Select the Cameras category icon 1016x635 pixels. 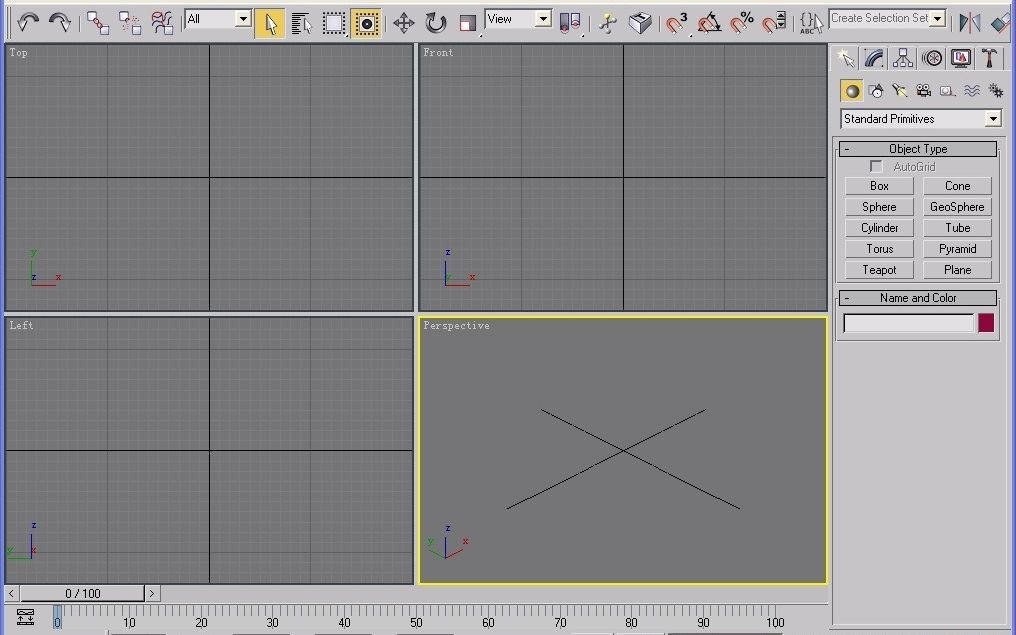point(923,90)
